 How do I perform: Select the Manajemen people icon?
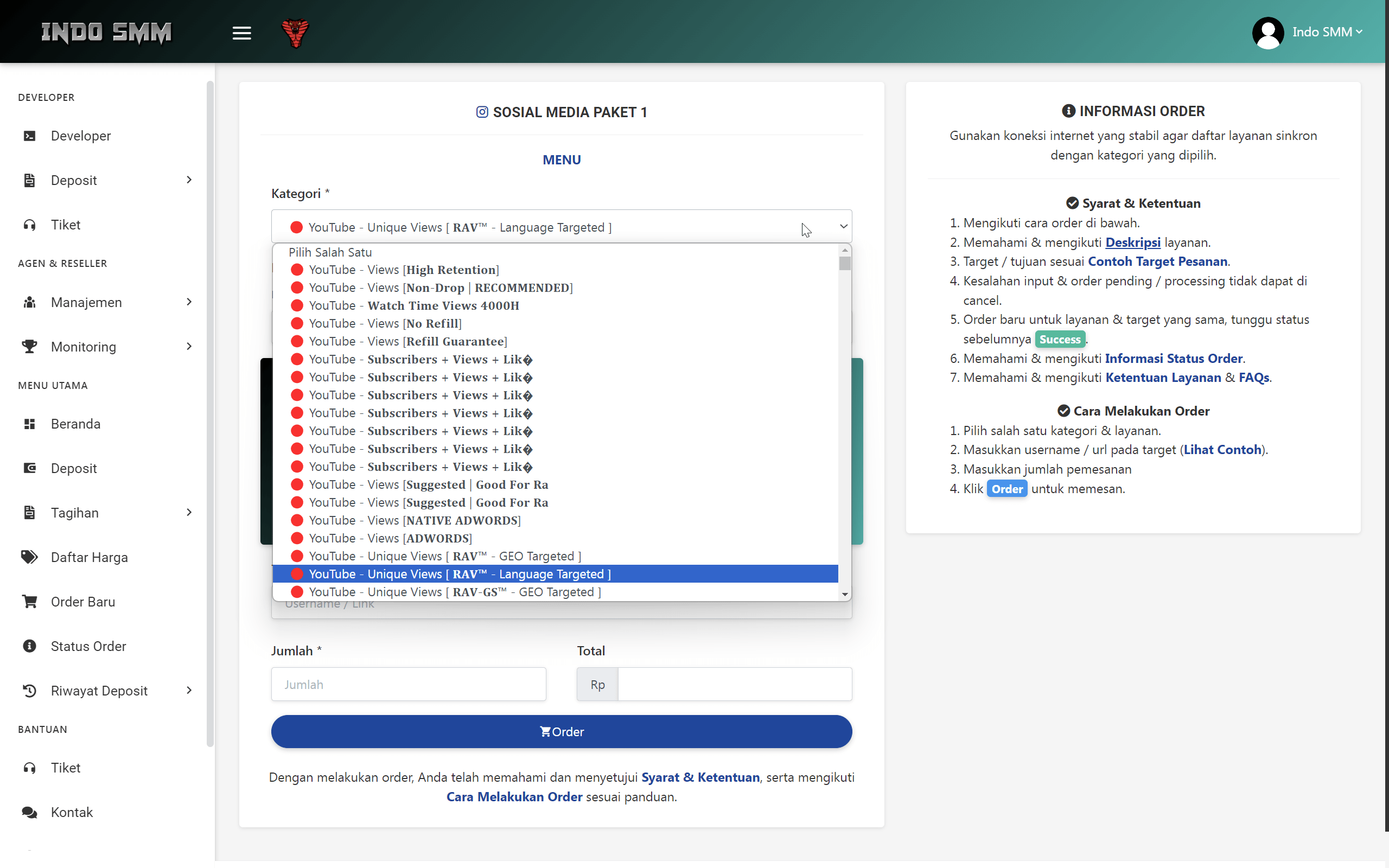click(29, 303)
